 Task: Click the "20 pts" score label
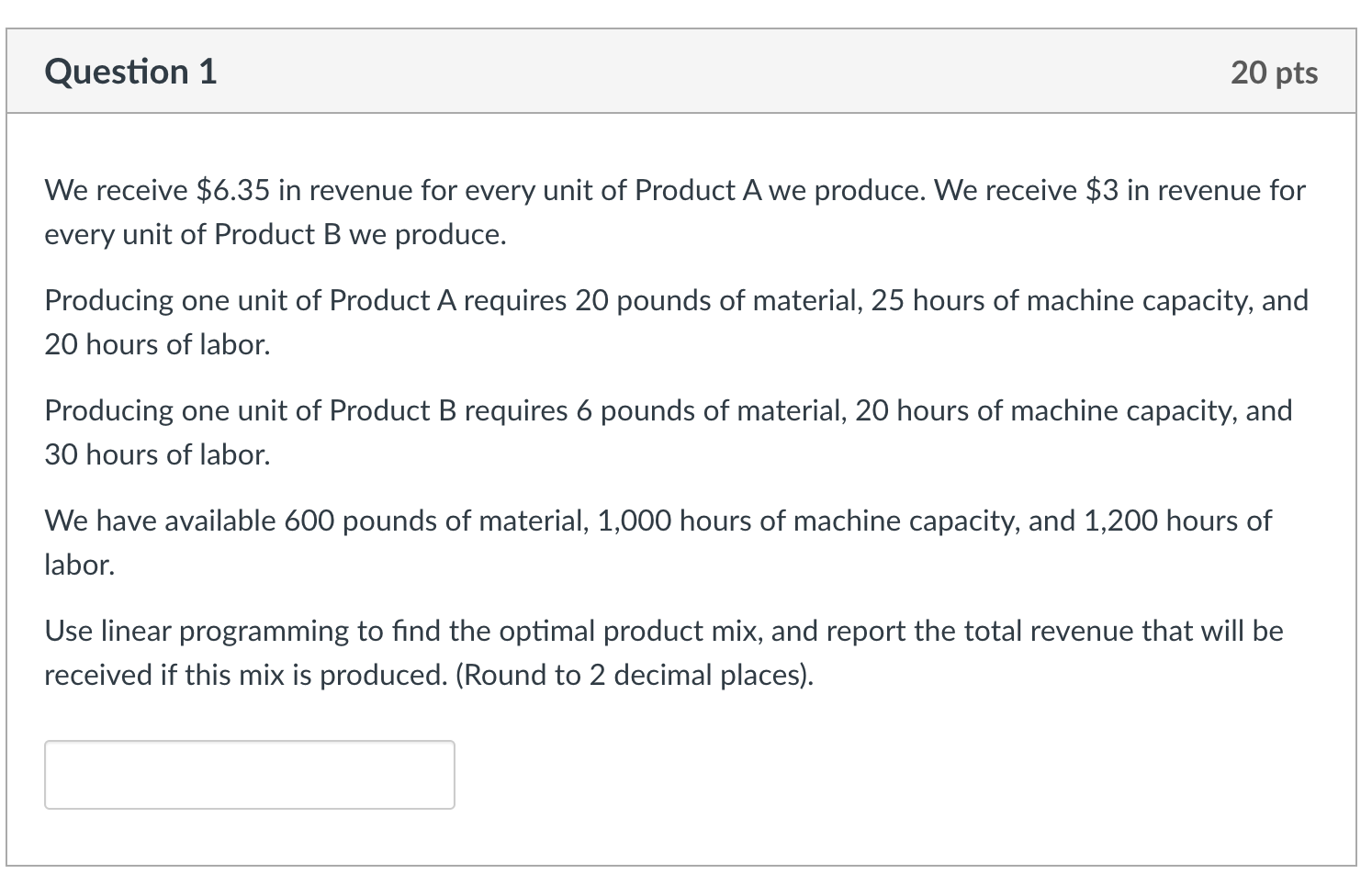(x=1274, y=73)
